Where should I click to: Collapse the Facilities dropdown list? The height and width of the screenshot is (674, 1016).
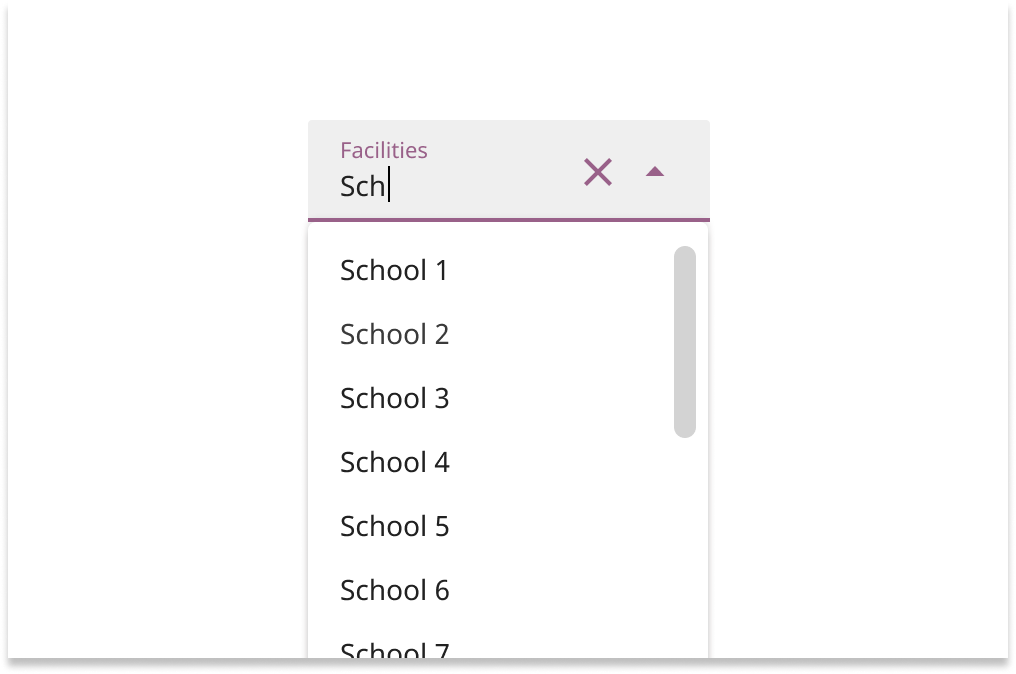(655, 172)
